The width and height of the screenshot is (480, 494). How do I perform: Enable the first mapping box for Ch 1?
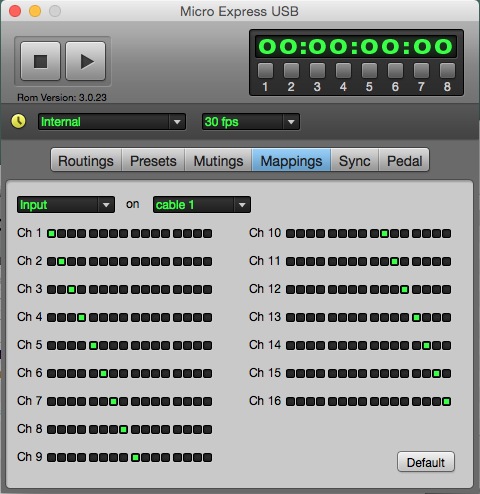pos(51,233)
